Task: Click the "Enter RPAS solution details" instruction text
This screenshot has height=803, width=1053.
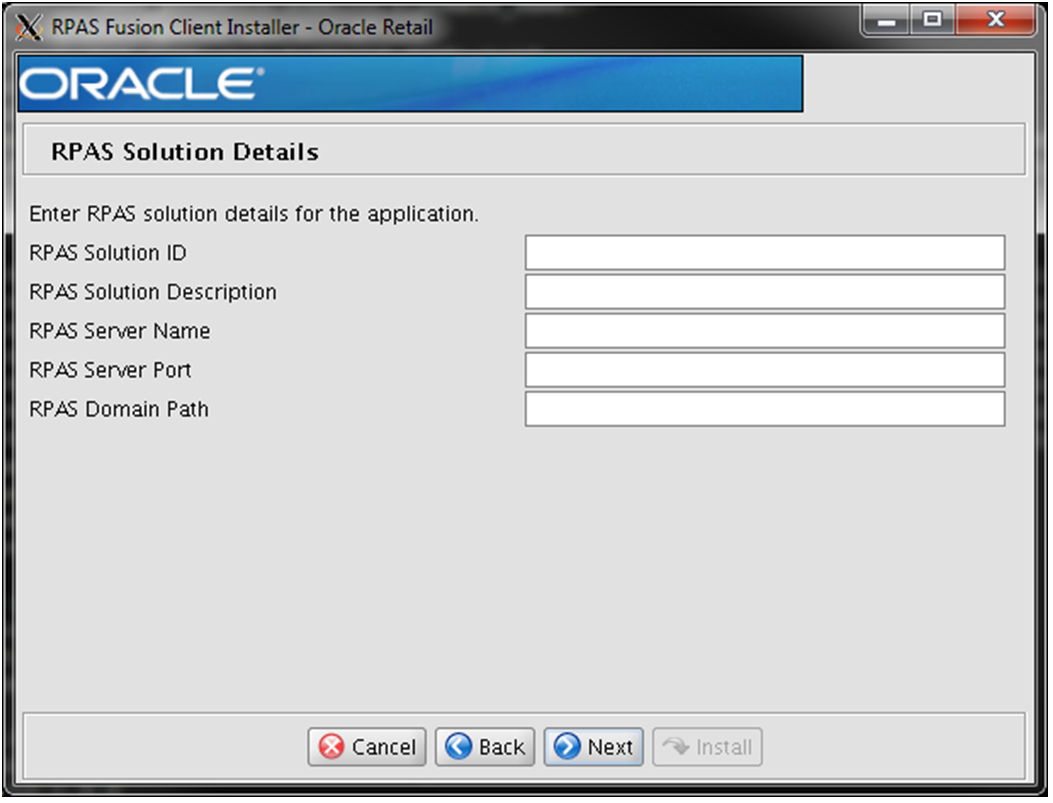Action: point(254,214)
